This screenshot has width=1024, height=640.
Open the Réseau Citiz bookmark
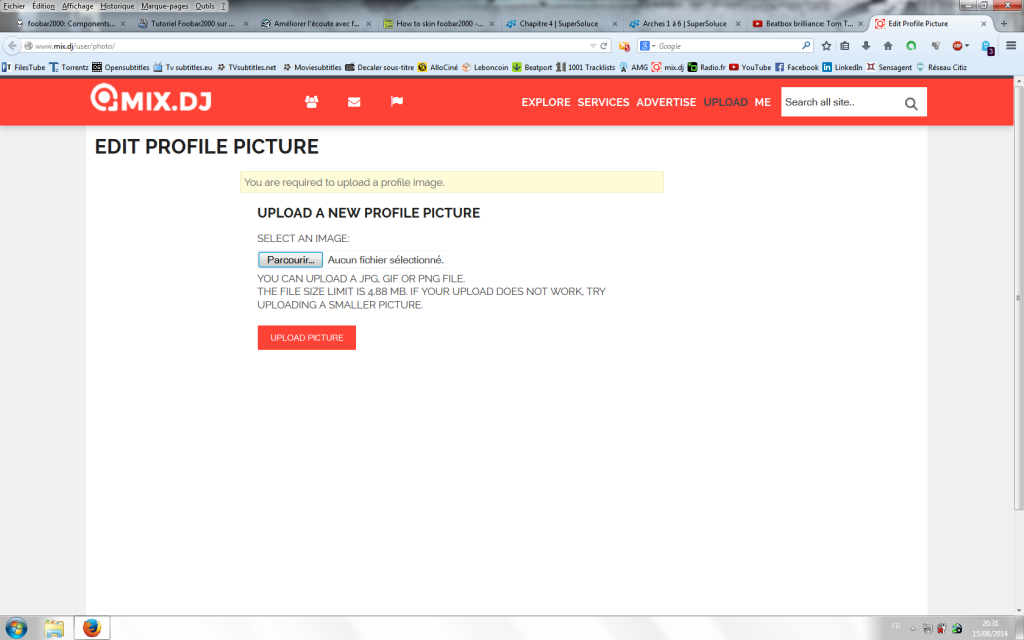[x=941, y=67]
